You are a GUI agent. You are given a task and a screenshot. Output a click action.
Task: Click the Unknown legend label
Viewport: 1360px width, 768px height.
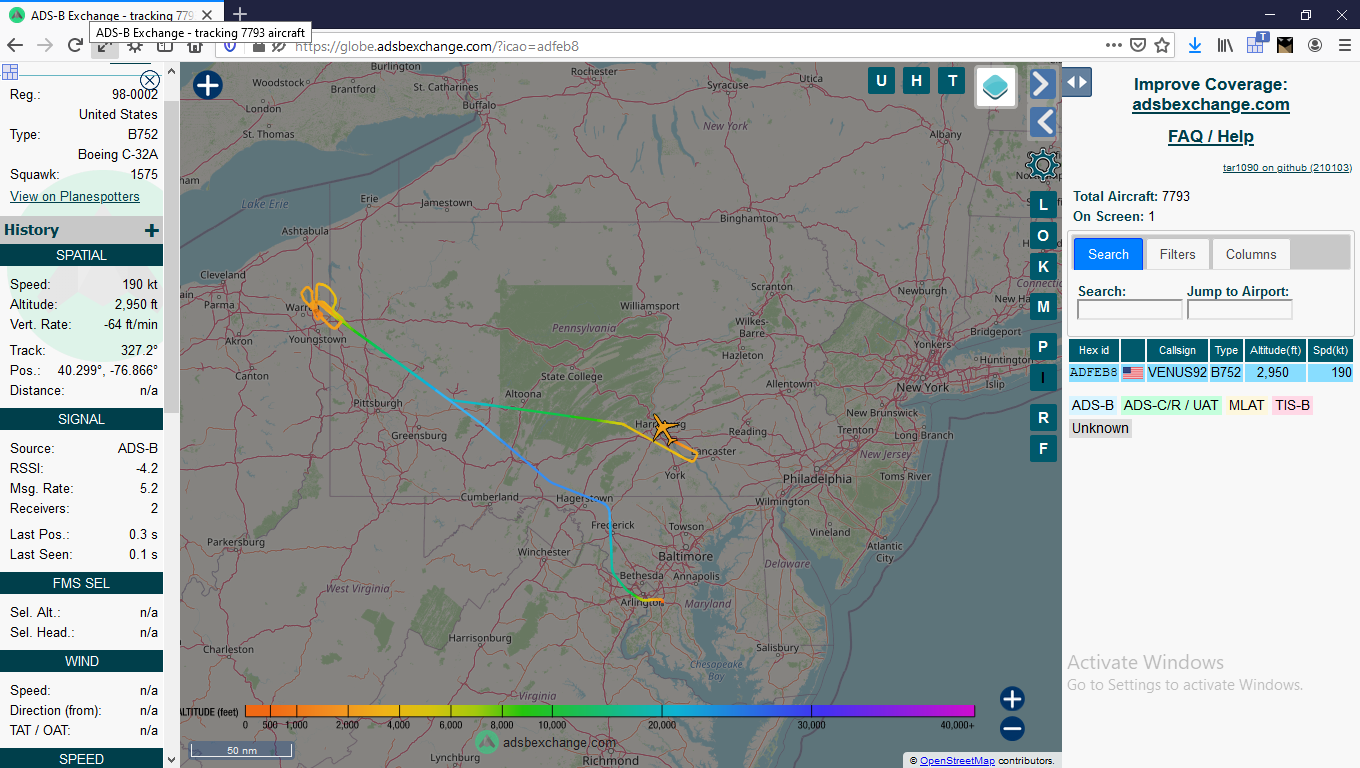point(1100,428)
